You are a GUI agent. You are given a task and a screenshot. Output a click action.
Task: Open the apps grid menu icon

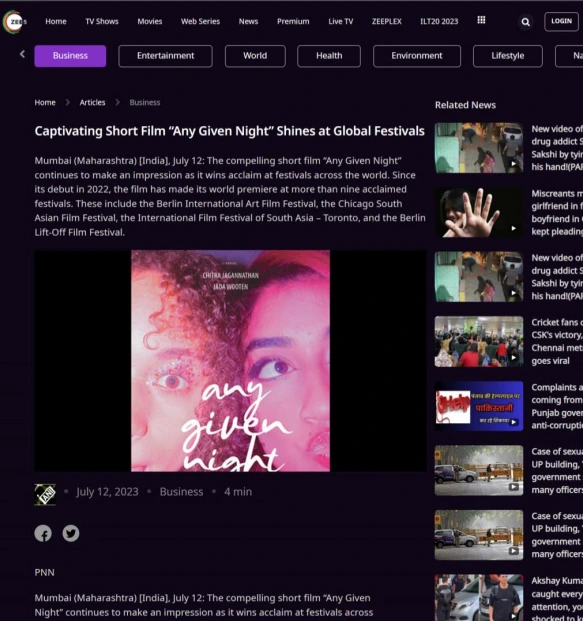(x=481, y=20)
